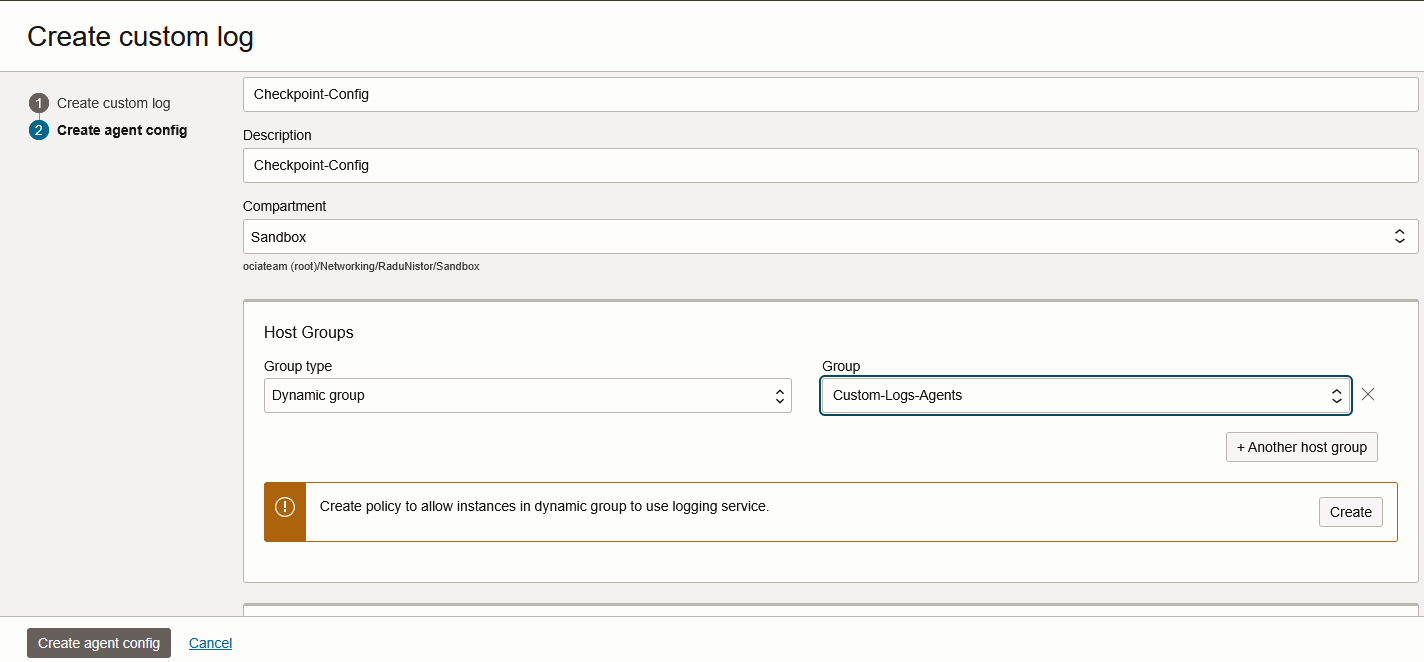
Task: Select the Create agent config step label
Action: tap(122, 130)
